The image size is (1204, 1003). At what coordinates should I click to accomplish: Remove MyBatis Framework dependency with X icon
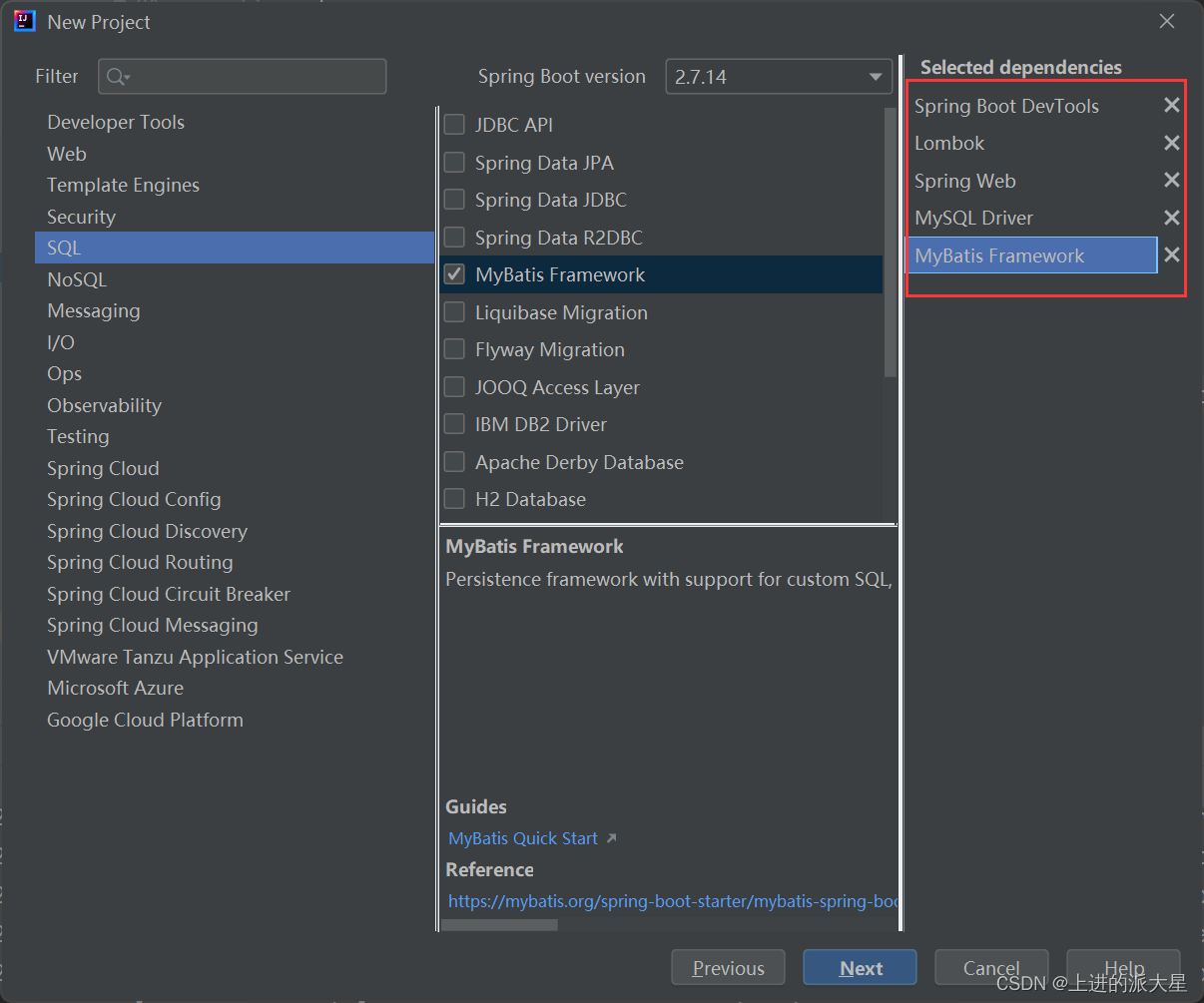click(1172, 254)
